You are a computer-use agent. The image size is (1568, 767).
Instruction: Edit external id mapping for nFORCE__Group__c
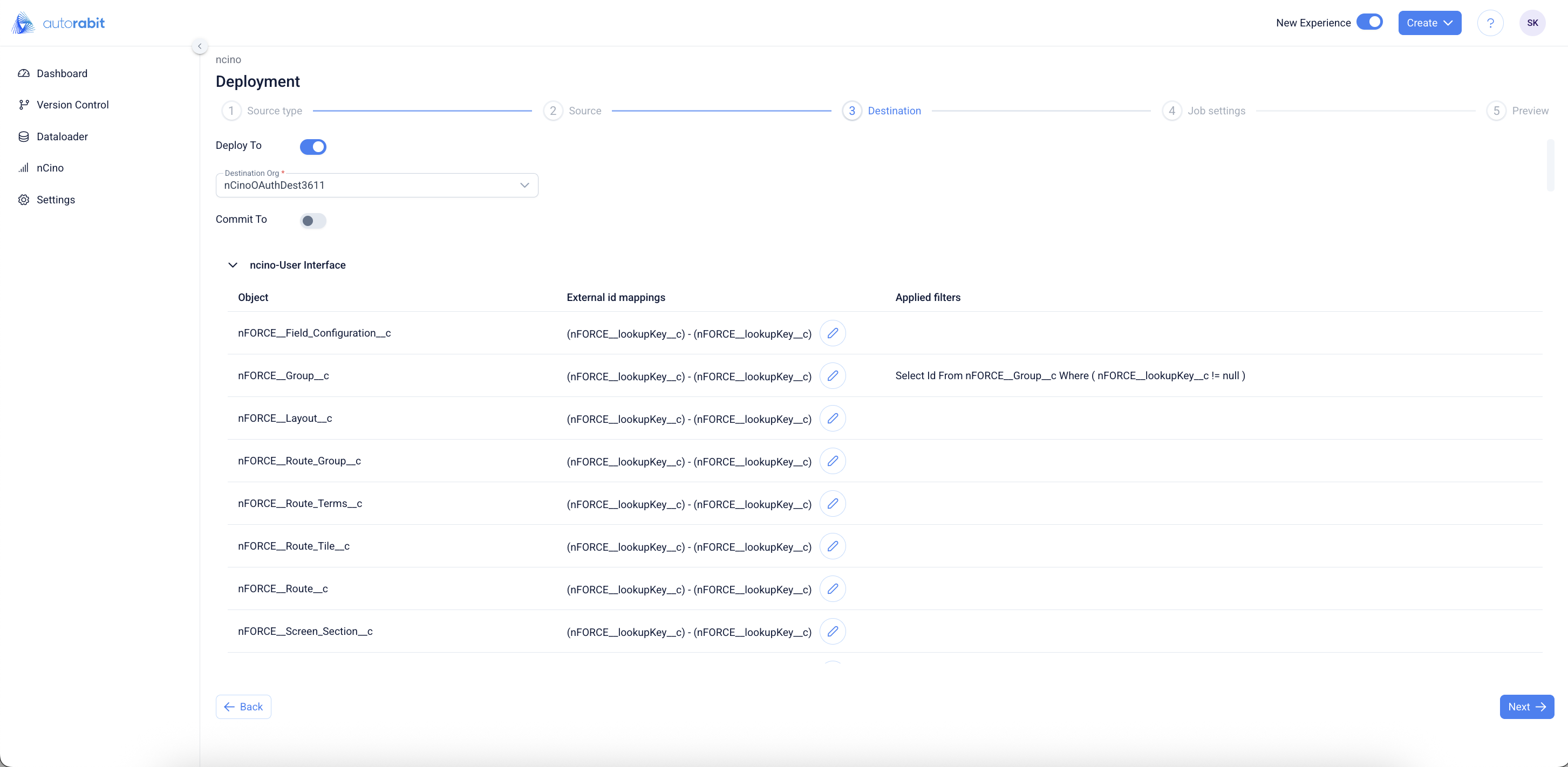click(x=832, y=376)
